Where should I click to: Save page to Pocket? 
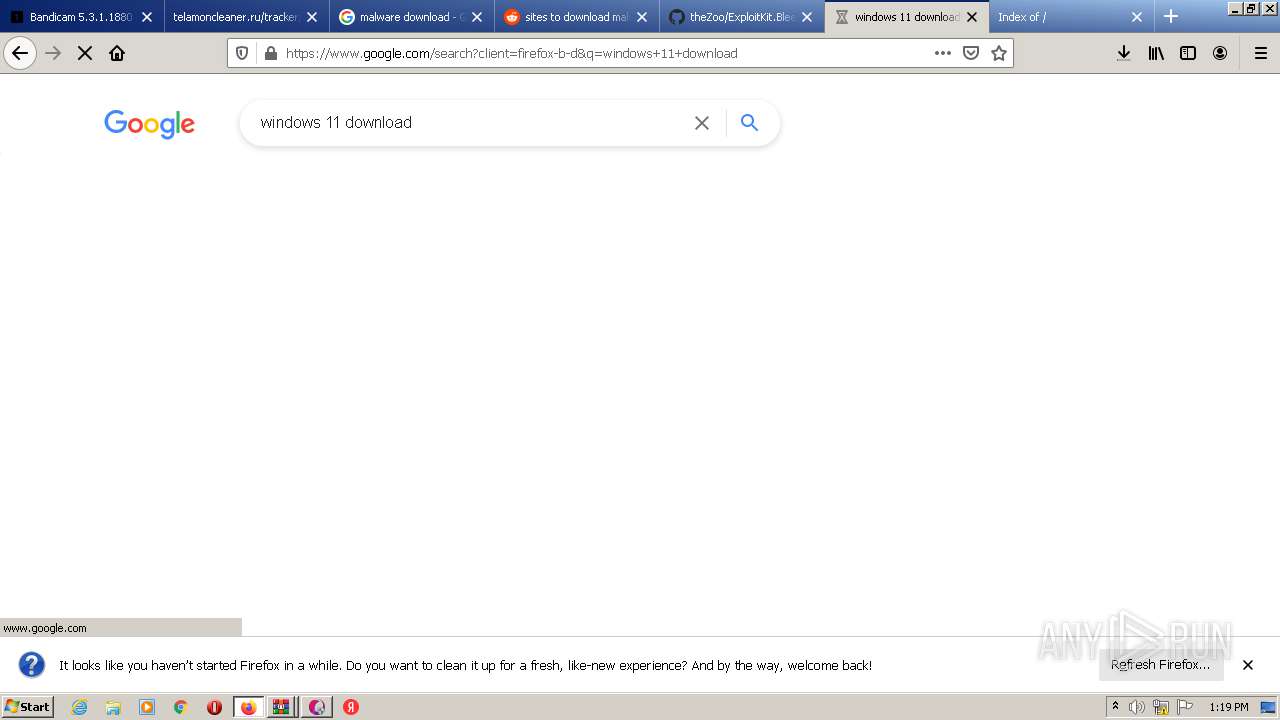click(970, 53)
